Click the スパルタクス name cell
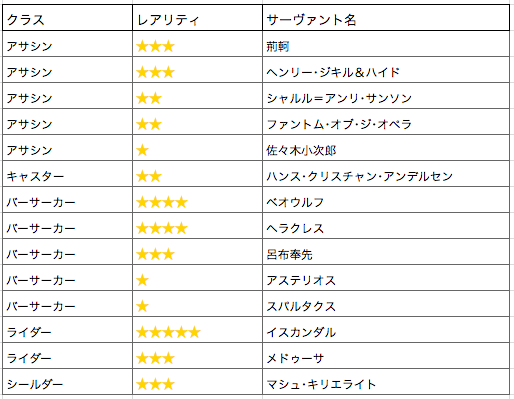The width and height of the screenshot is (514, 399). coord(386,304)
